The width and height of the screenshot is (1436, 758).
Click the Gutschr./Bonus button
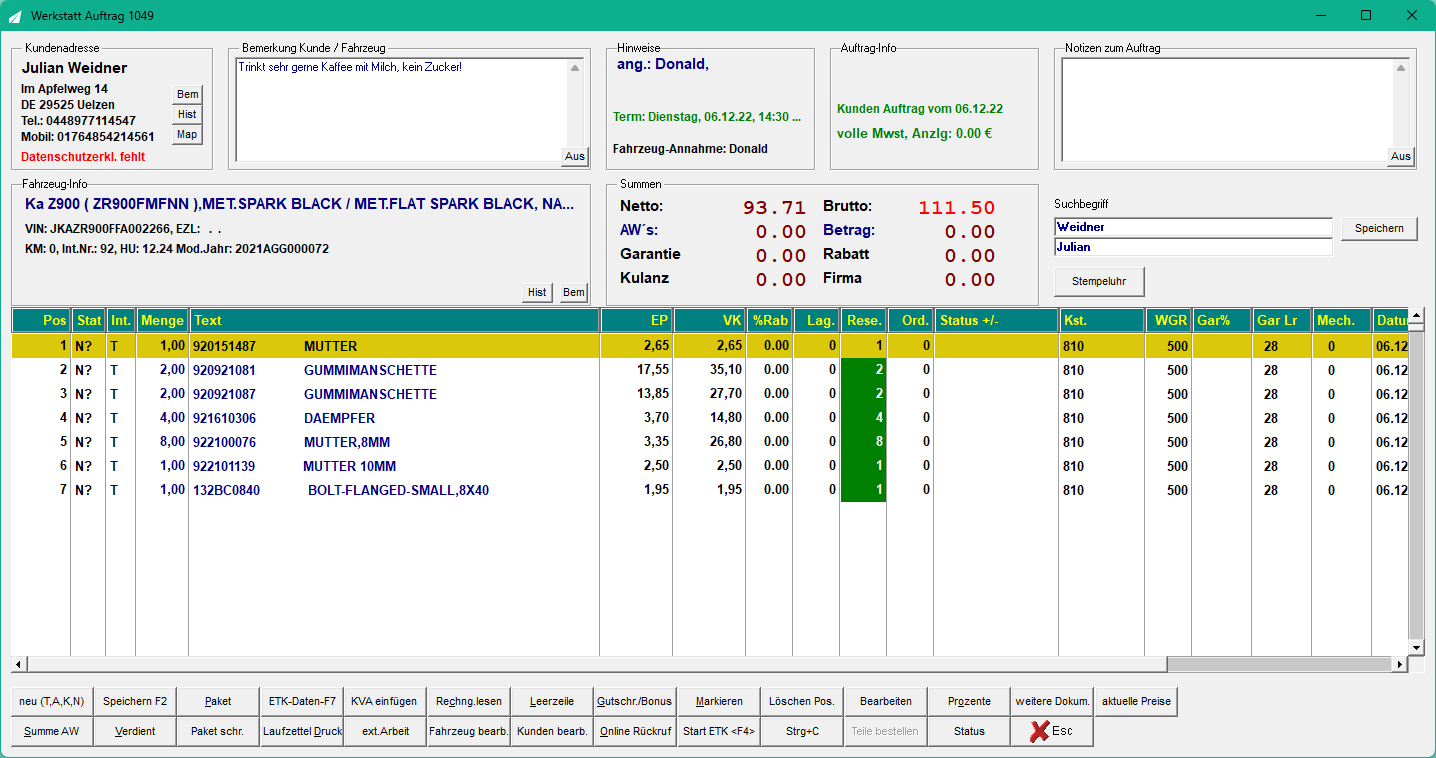pos(635,702)
